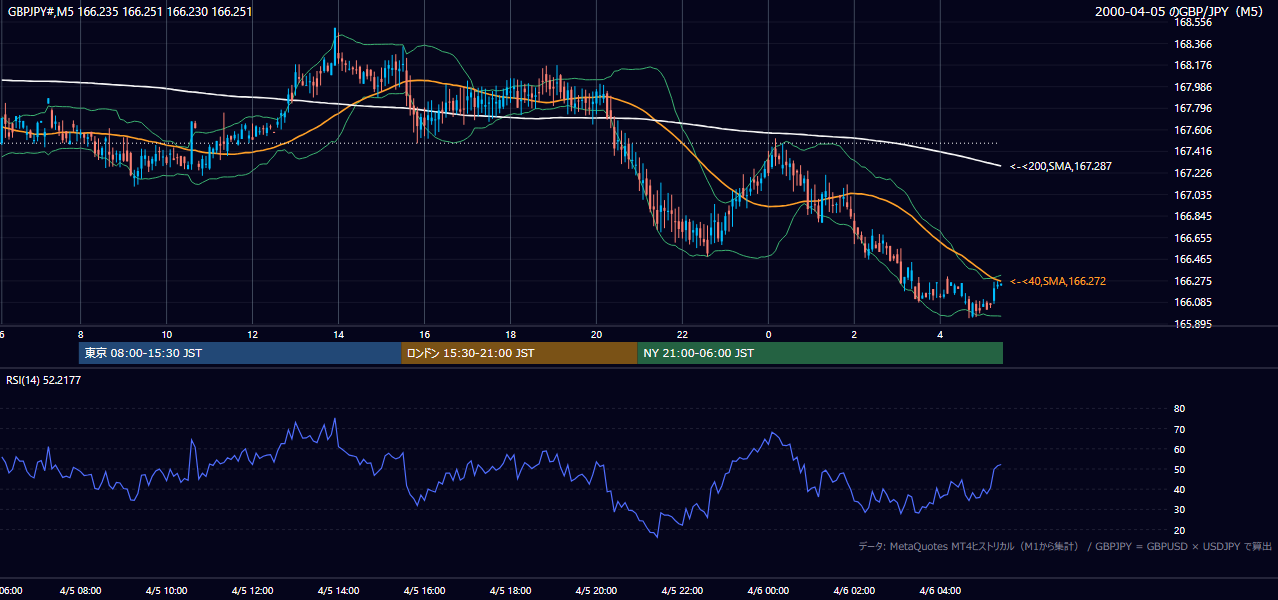Click the 4/6 00:00 time axis label

pyautogui.click(x=770, y=591)
